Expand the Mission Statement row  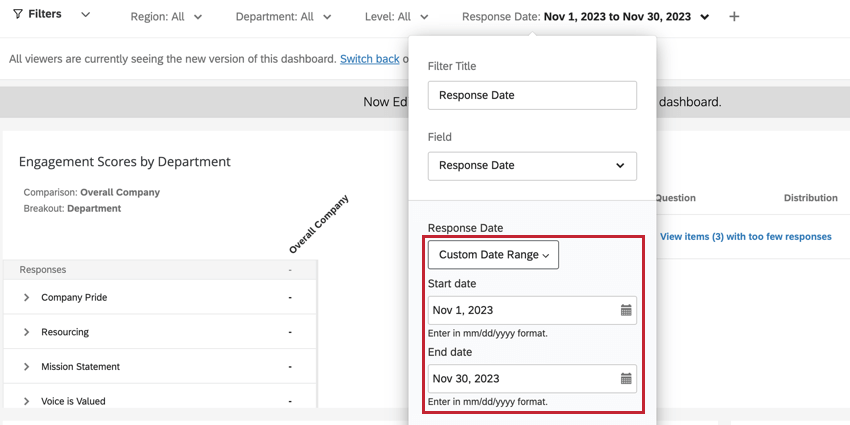[x=27, y=367]
